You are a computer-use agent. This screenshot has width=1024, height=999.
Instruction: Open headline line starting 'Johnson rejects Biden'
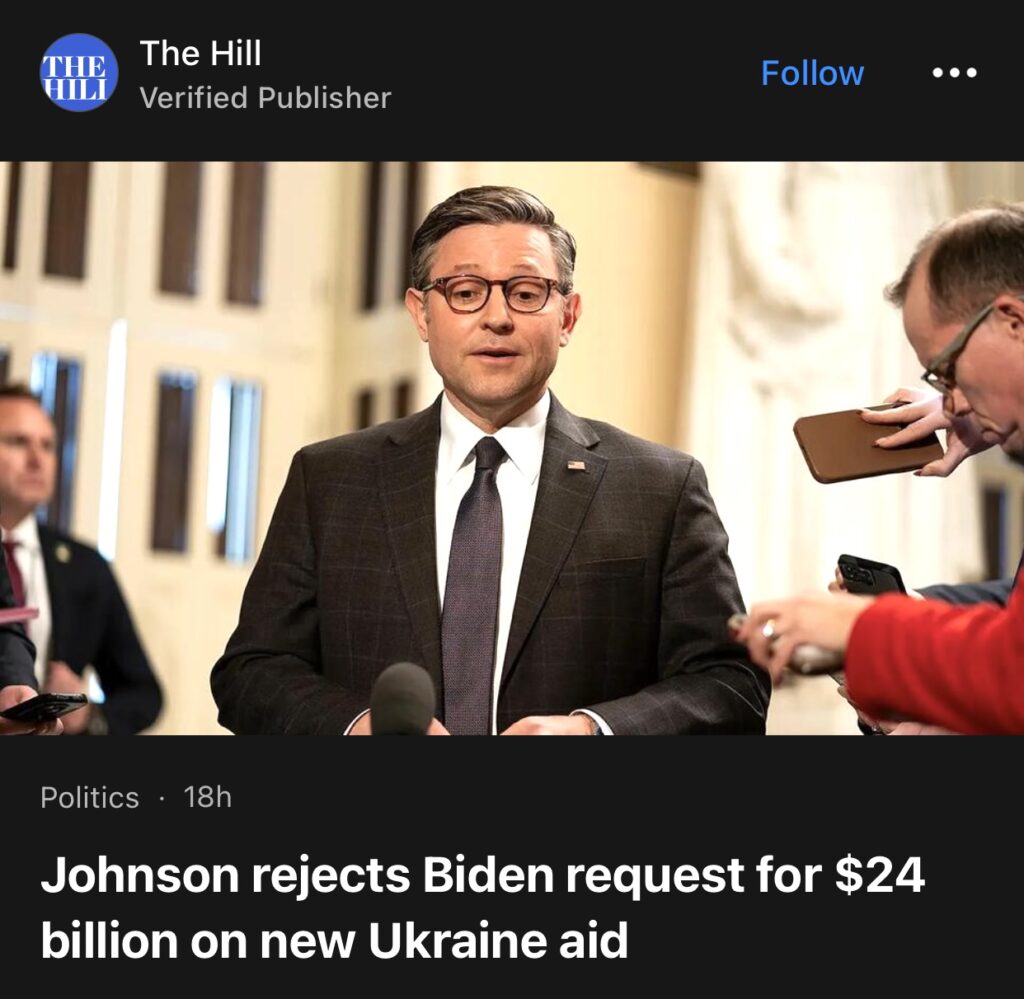pyautogui.click(x=483, y=876)
